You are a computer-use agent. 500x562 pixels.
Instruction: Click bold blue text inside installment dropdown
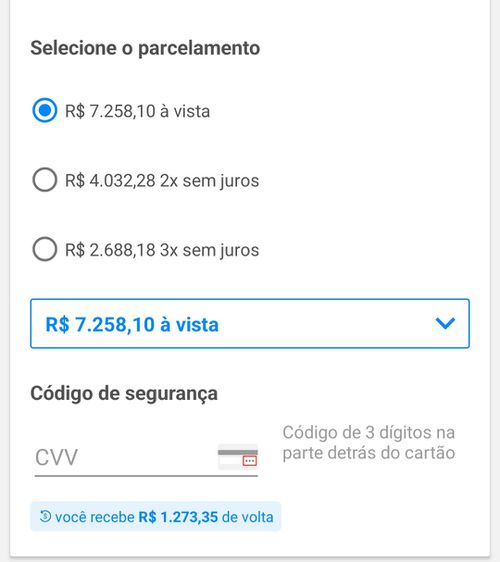click(132, 324)
